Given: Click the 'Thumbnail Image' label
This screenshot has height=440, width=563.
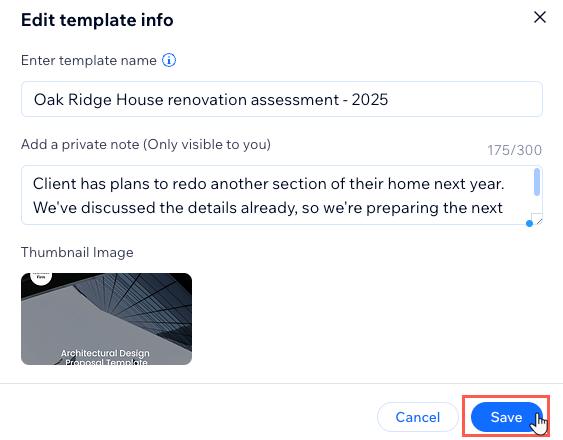Looking at the screenshot, I should click(77, 253).
